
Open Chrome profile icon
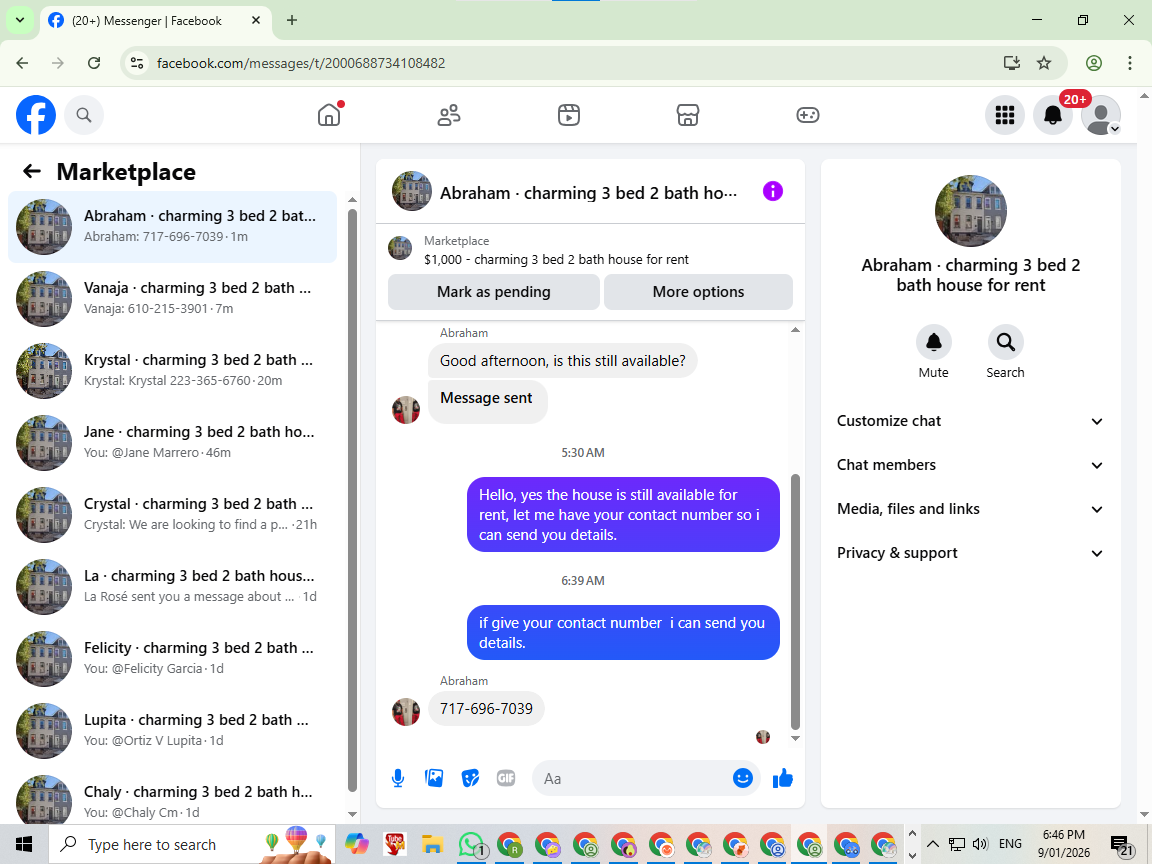tap(1094, 63)
